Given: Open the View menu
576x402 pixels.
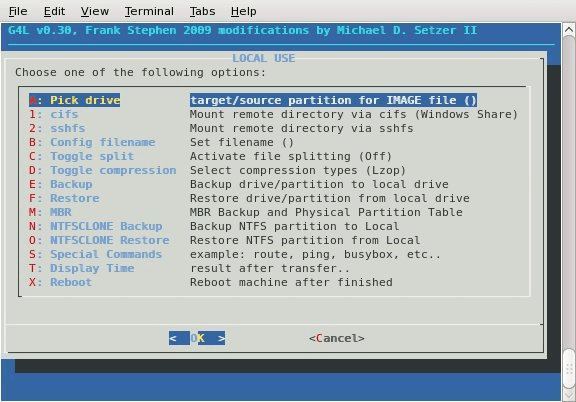Looking at the screenshot, I should [95, 11].
